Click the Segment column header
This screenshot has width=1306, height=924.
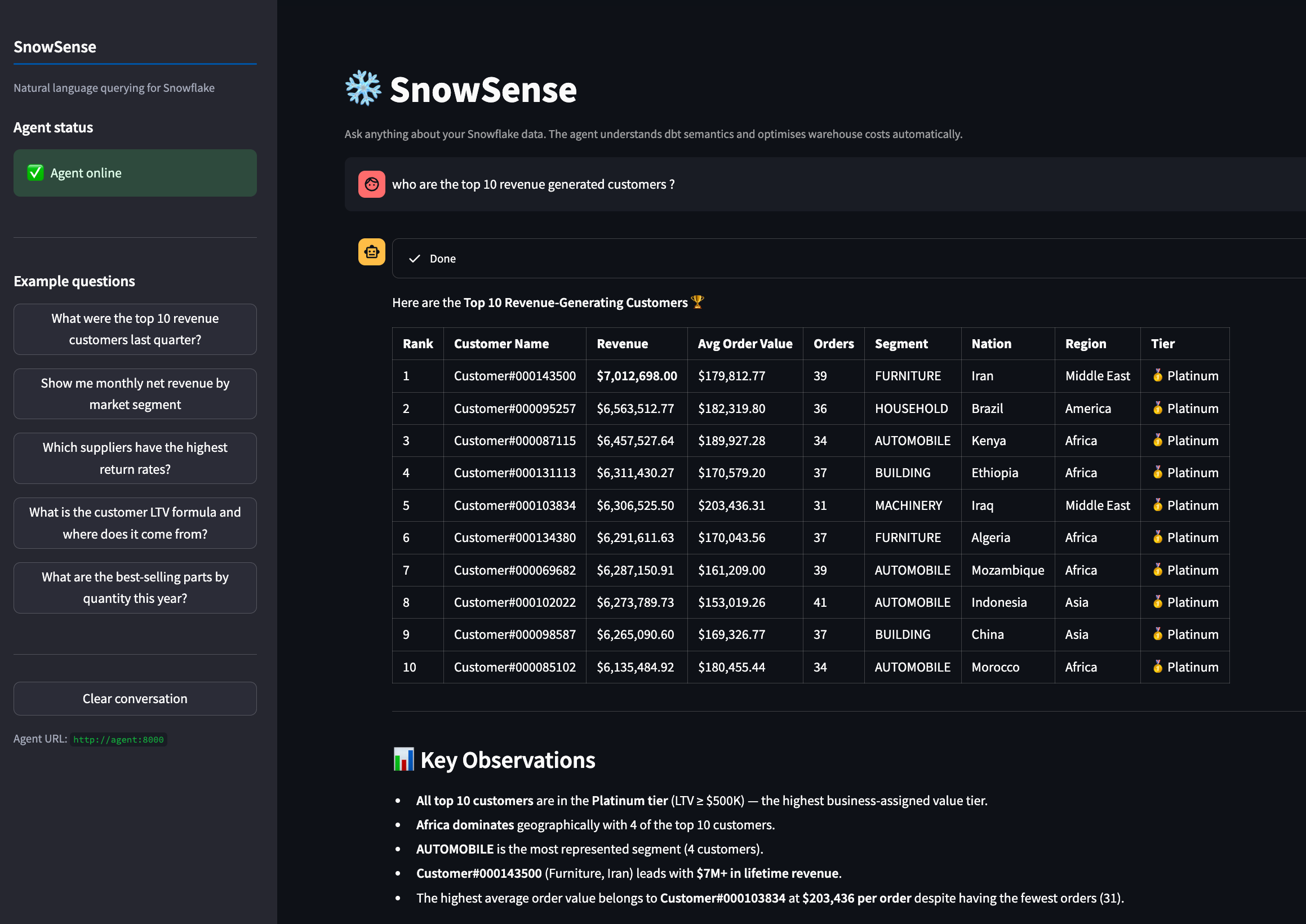pyautogui.click(x=913, y=344)
